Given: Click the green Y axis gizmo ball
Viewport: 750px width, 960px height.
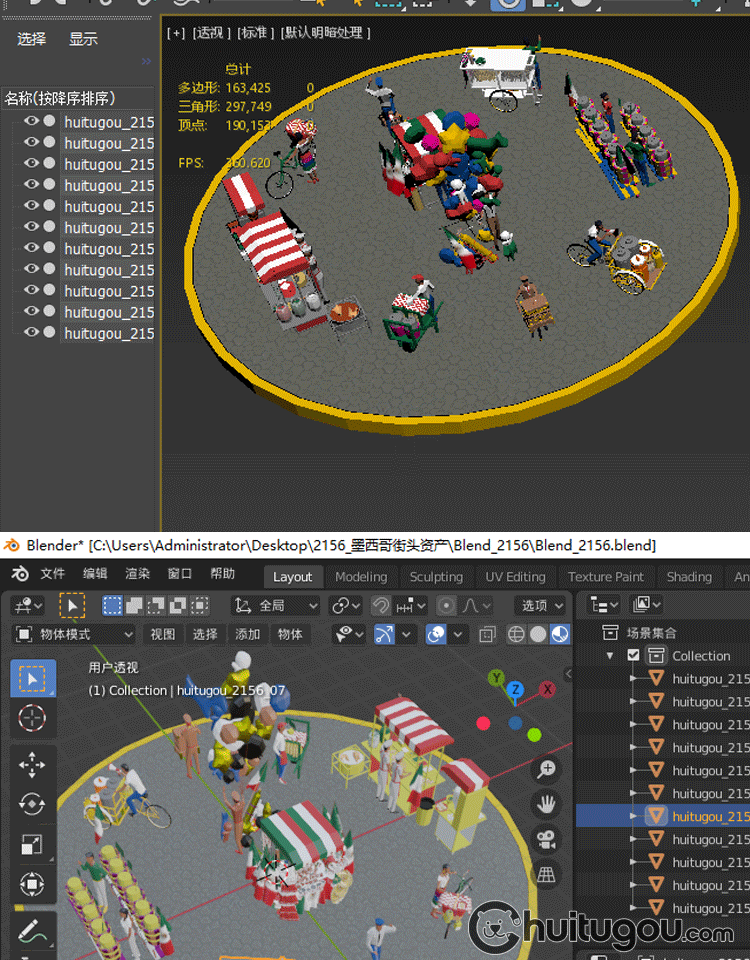Looking at the screenshot, I should (x=497, y=677).
